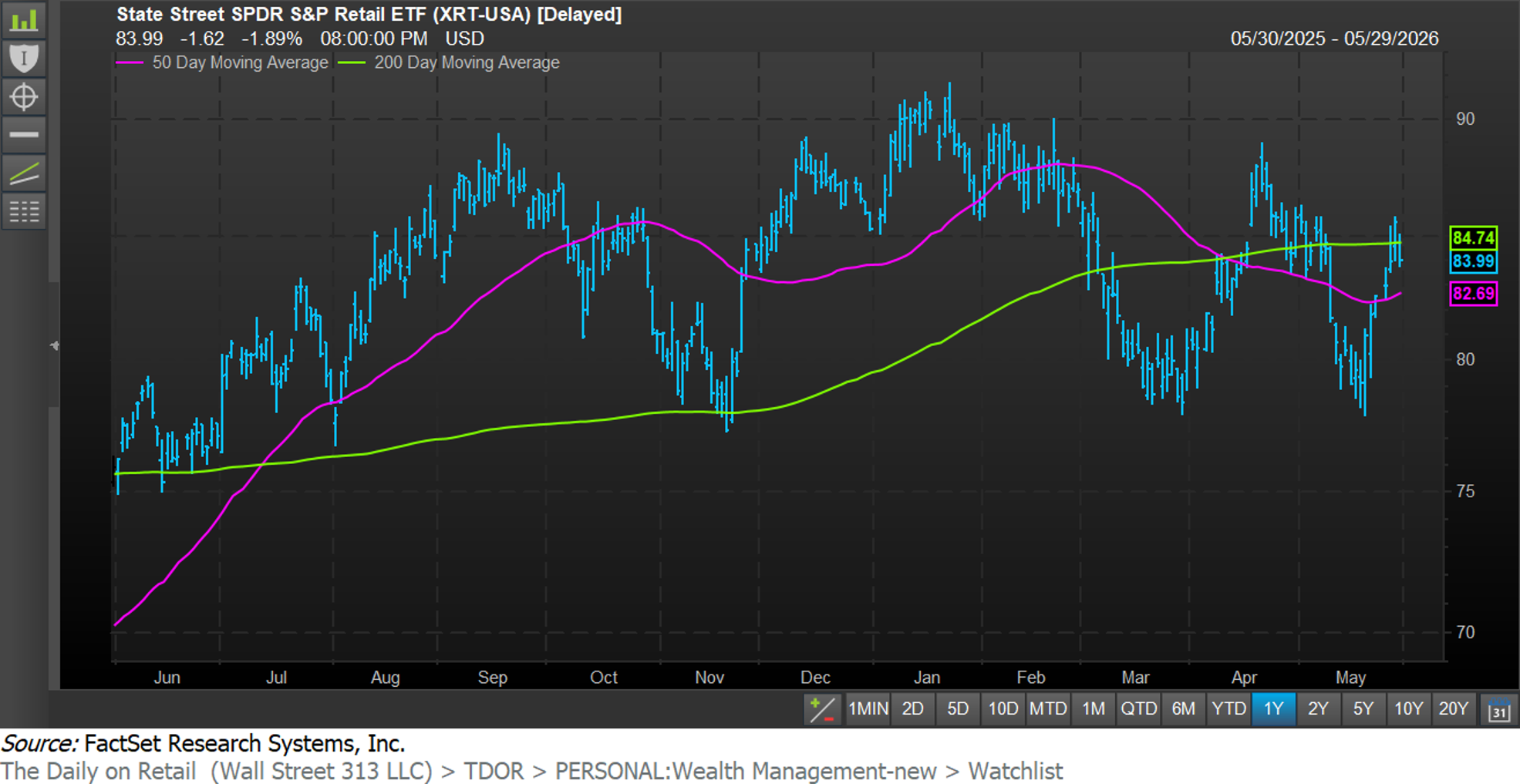Viewport: 1520px width, 784px height.
Task: Set range to 1MIN
Action: (868, 708)
